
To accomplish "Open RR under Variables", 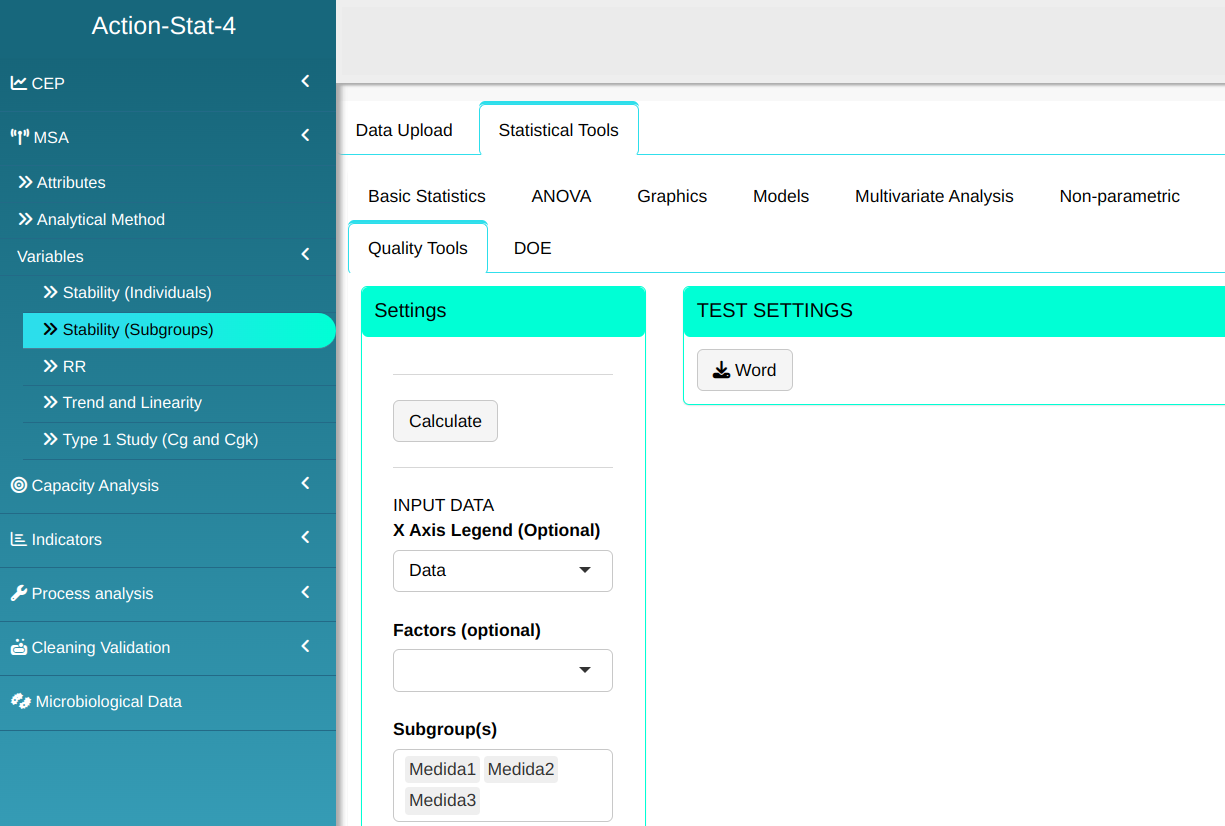I will [x=74, y=366].
